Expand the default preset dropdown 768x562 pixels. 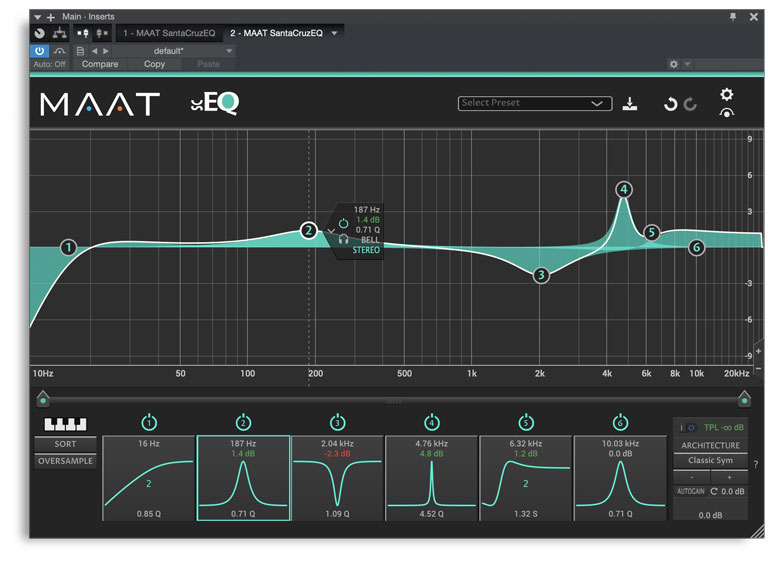[x=229, y=50]
